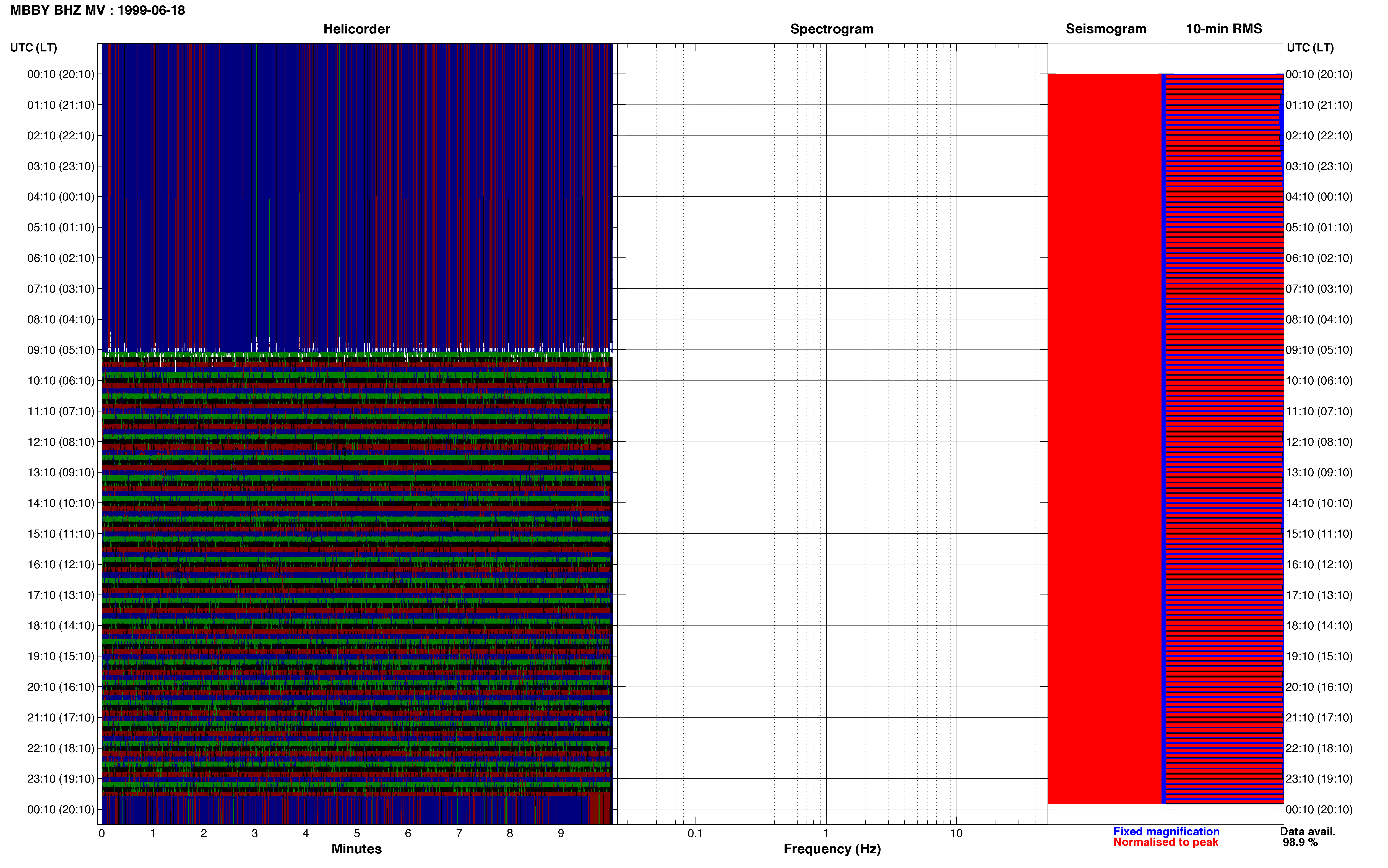Click frequency tick label '0.1'
The height and width of the screenshot is (868, 1388).
(695, 833)
